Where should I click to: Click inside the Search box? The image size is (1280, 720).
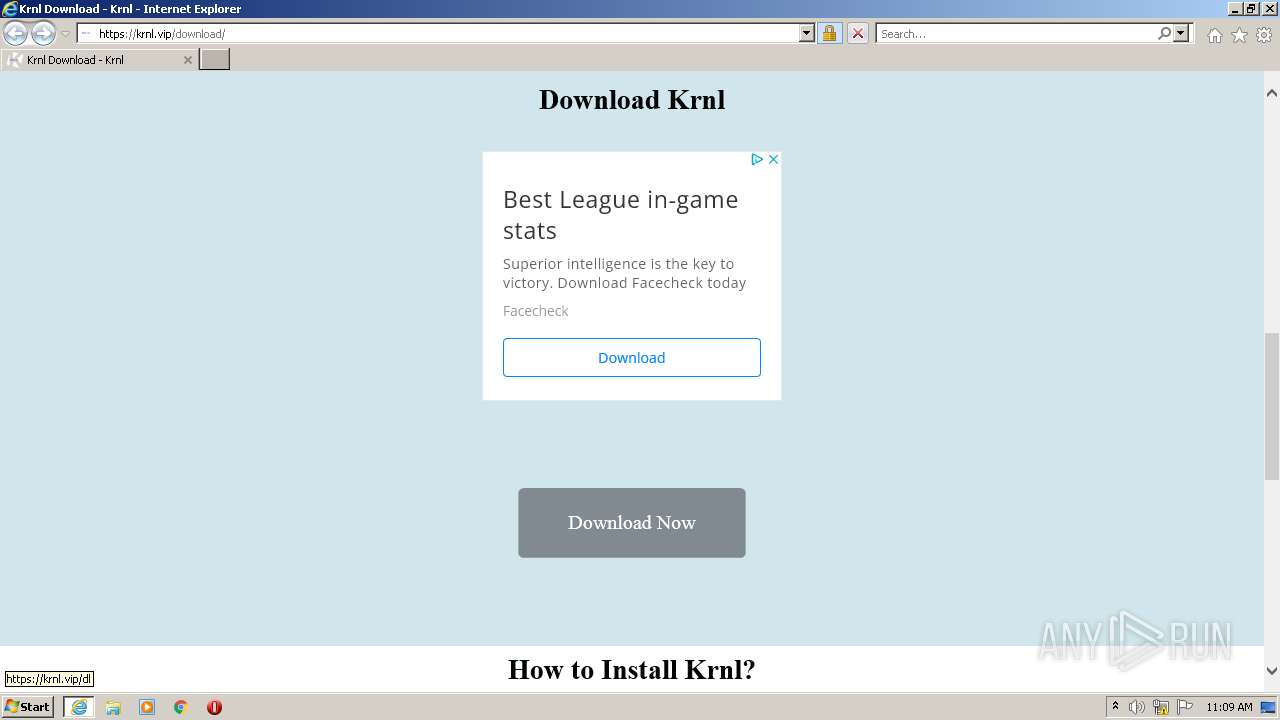tap(1016, 34)
